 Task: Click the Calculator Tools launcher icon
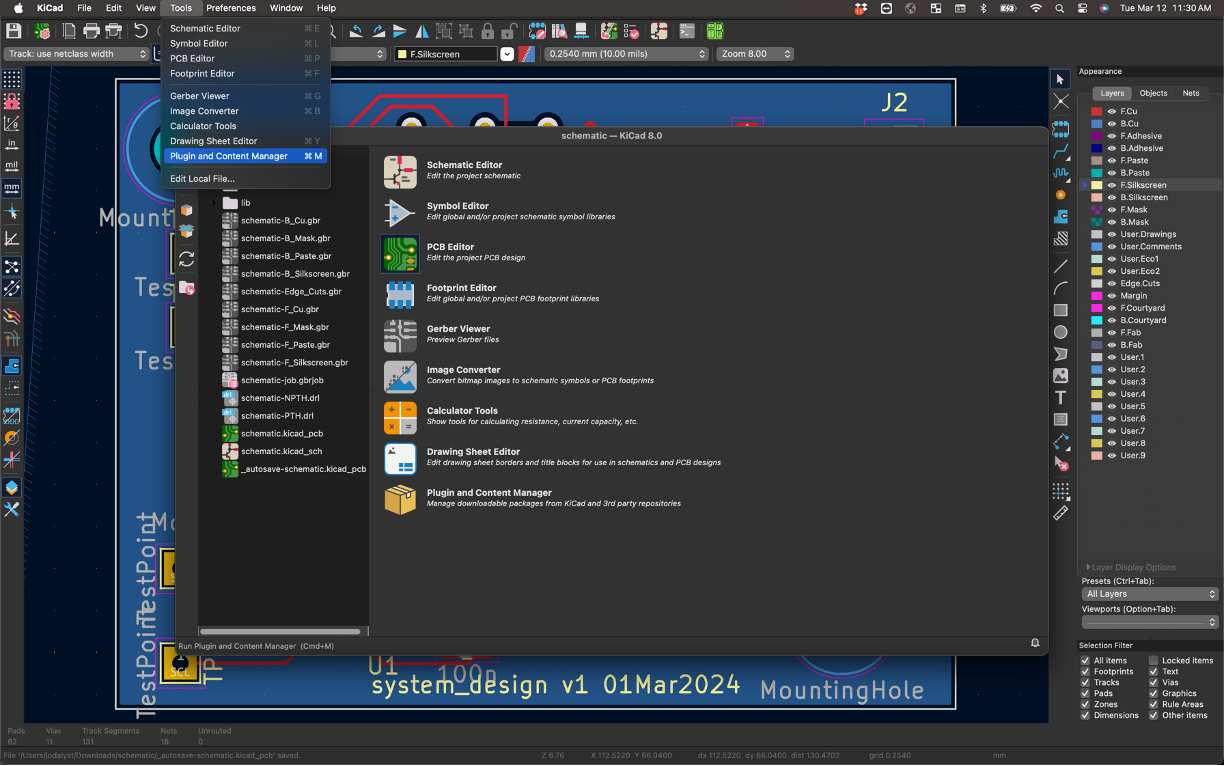(400, 418)
